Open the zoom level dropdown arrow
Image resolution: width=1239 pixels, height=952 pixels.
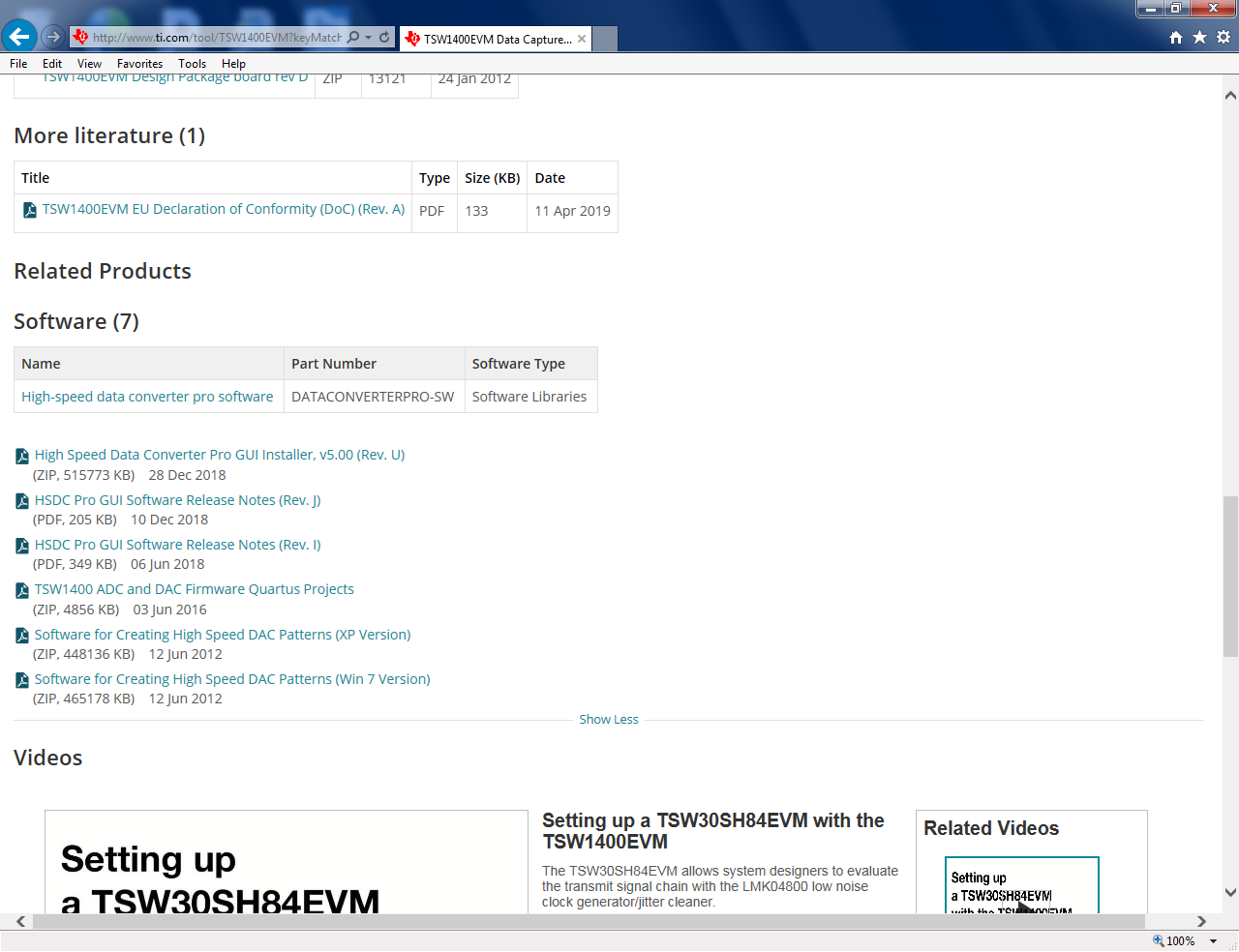1213,940
